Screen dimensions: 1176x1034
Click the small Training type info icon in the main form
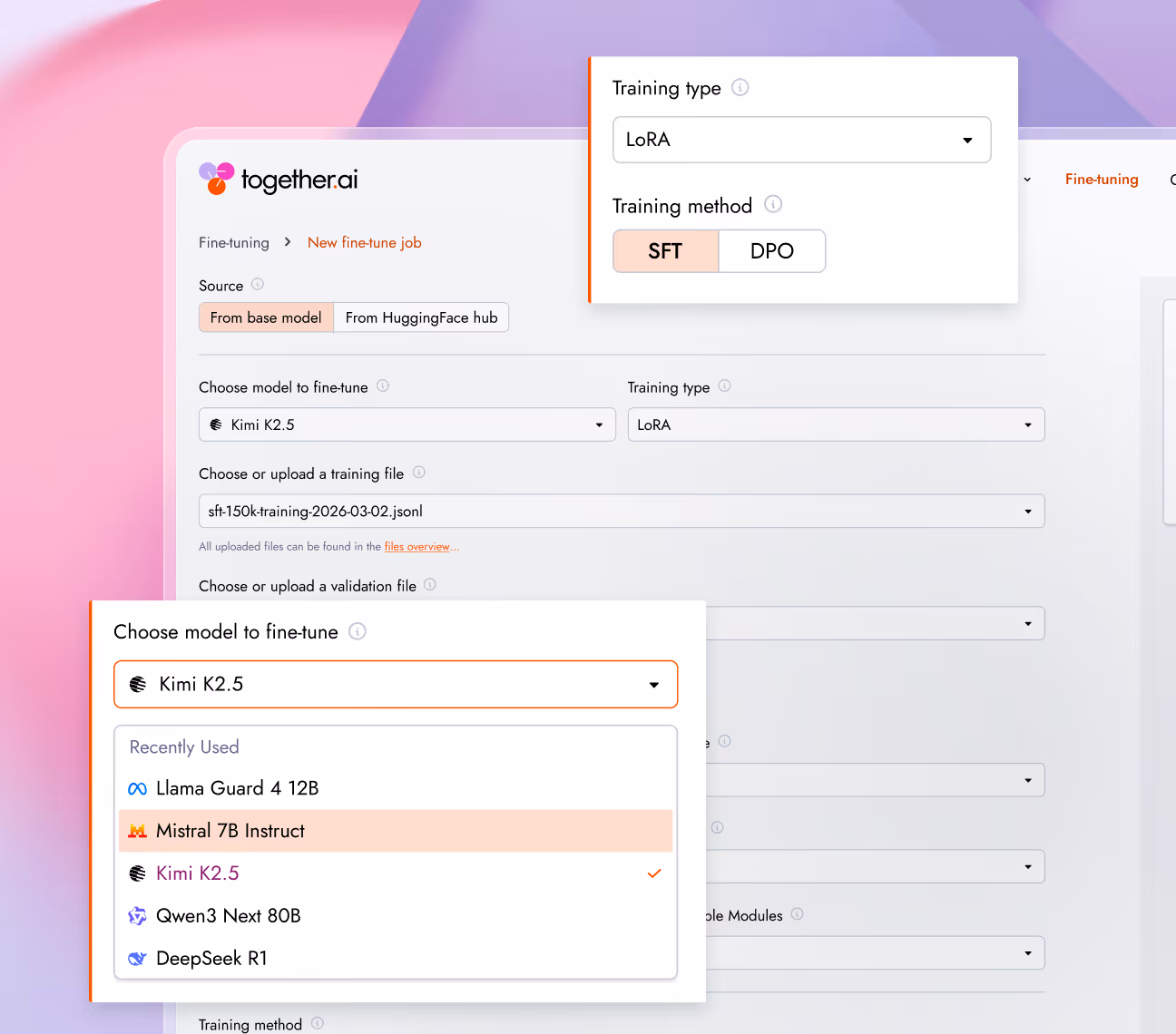(x=725, y=385)
